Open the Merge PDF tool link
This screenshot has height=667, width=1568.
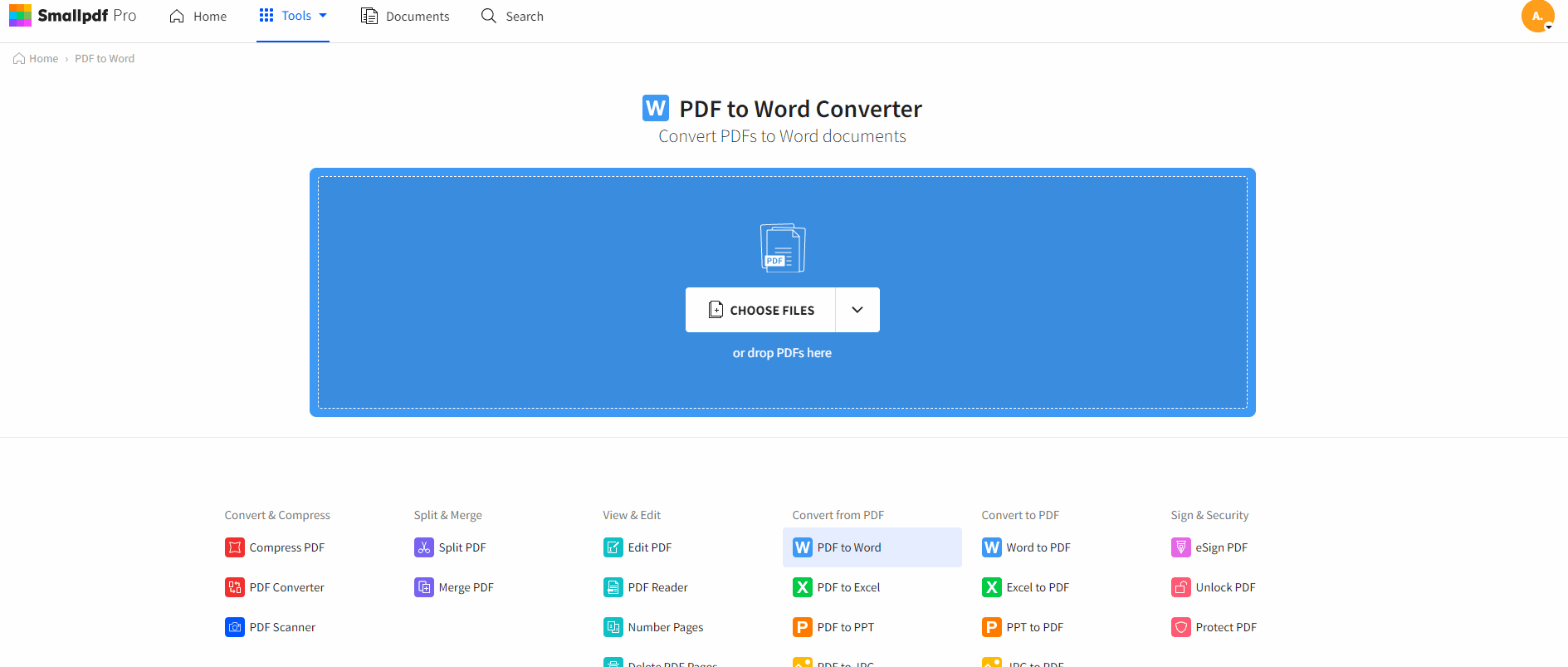coord(466,587)
